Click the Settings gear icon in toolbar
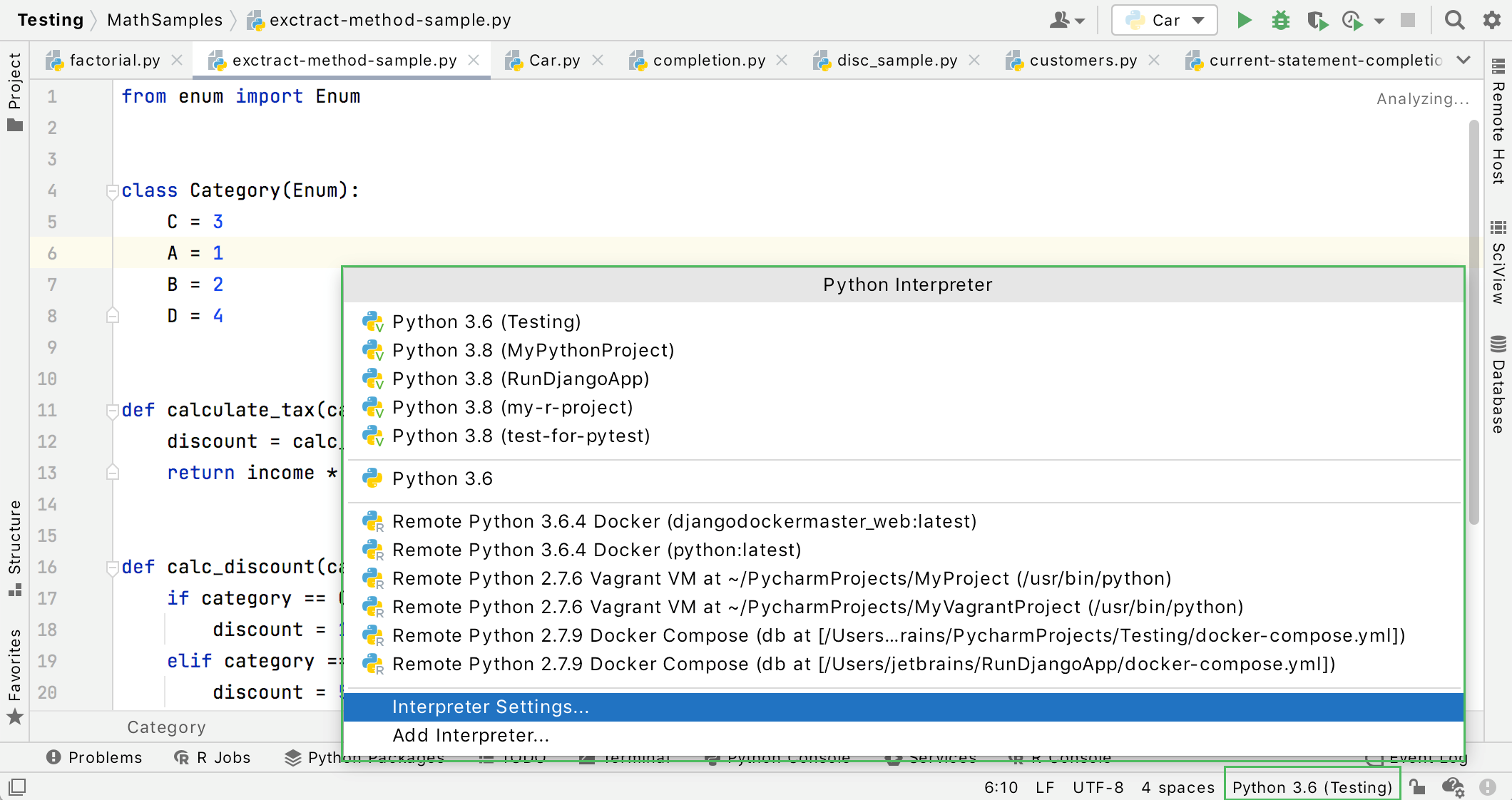Screen dimensions: 1512x800 pos(1491,19)
